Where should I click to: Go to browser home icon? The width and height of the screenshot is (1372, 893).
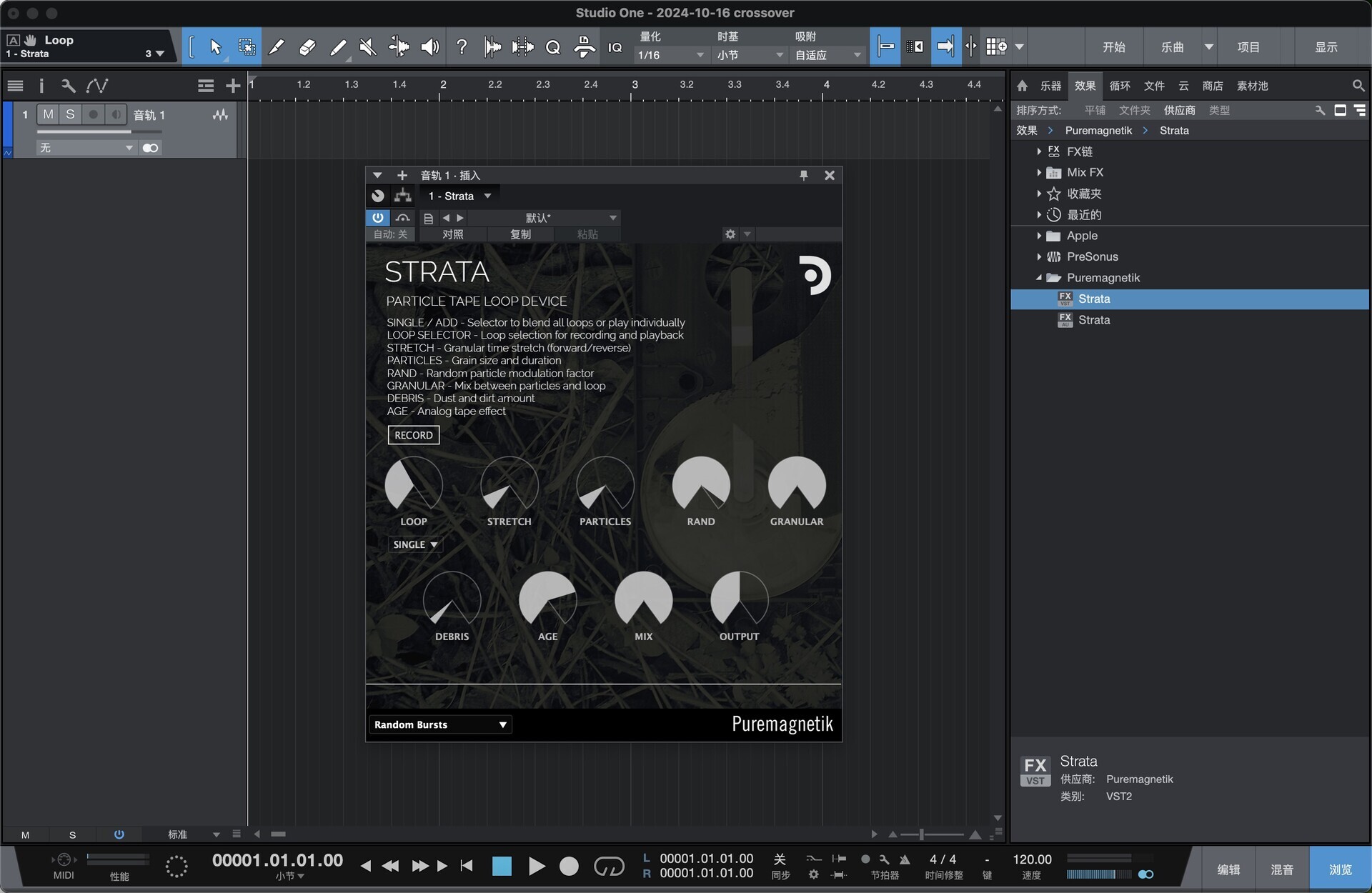(x=1022, y=86)
